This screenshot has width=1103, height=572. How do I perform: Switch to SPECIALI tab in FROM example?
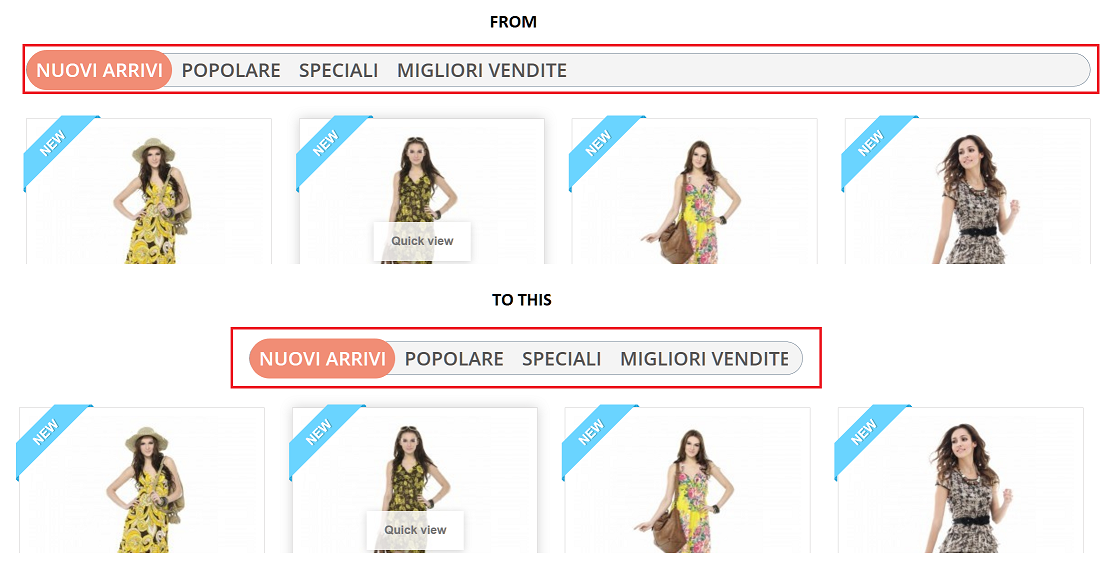[338, 70]
